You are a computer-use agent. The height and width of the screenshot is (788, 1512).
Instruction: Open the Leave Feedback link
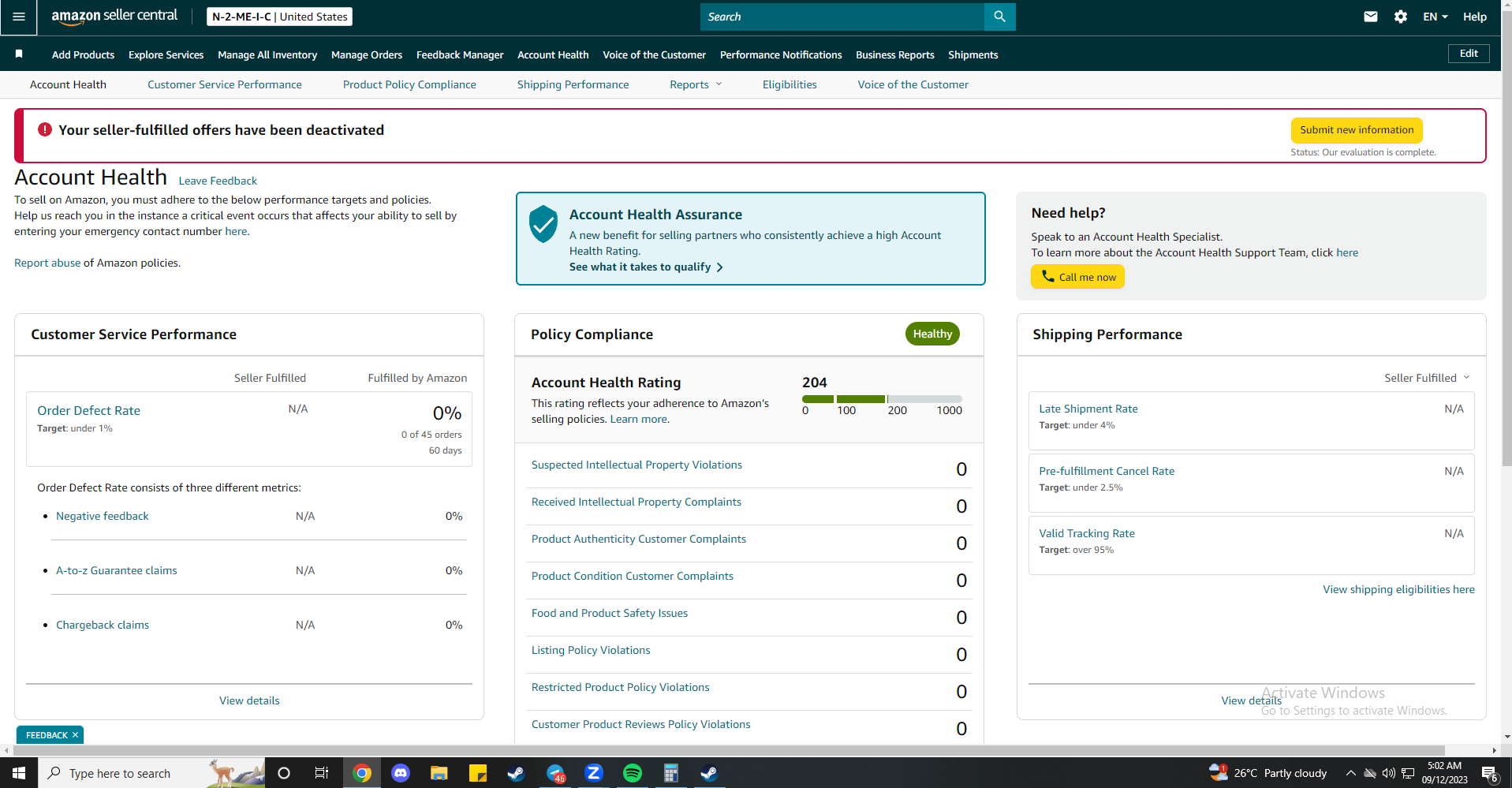tap(218, 181)
